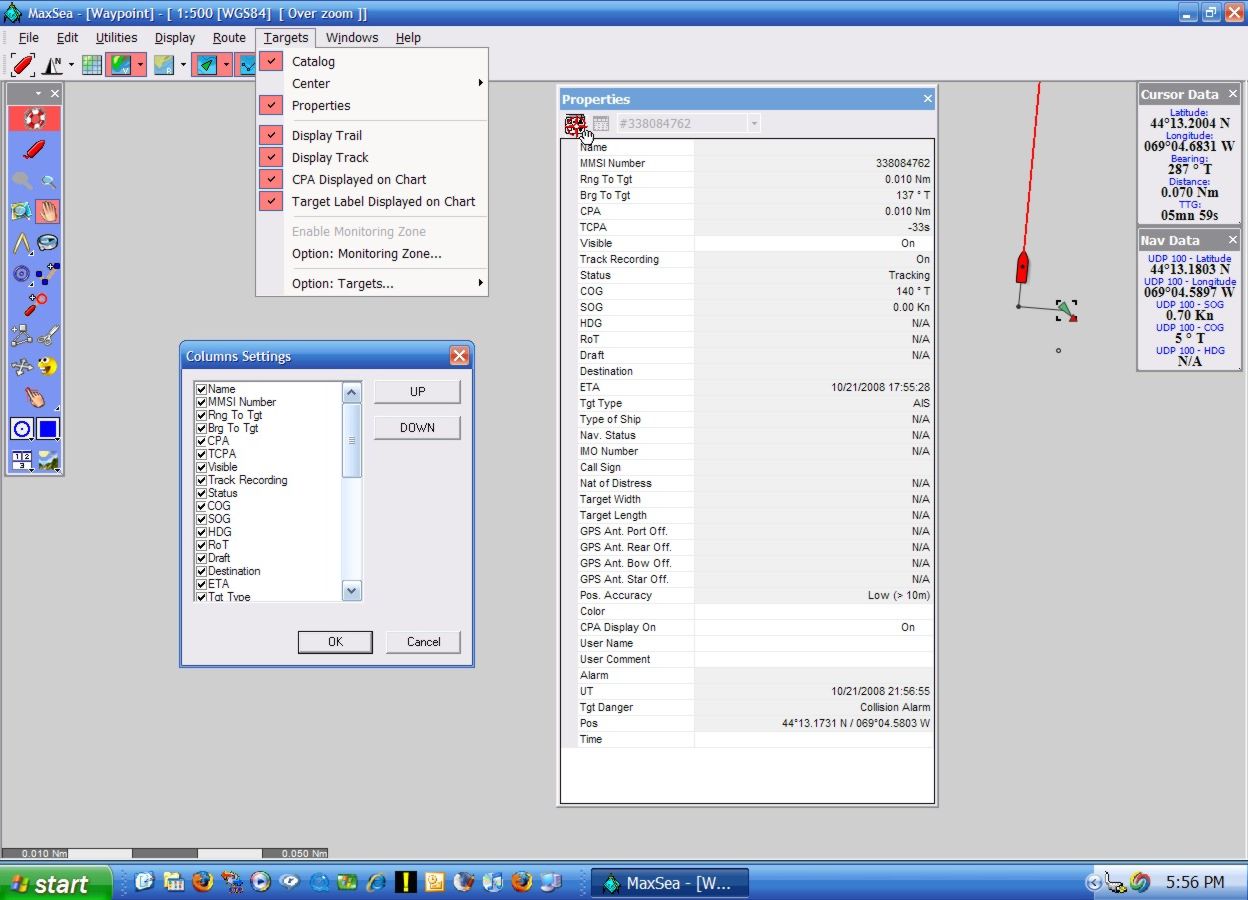Select the move arrows tool

coord(22,367)
